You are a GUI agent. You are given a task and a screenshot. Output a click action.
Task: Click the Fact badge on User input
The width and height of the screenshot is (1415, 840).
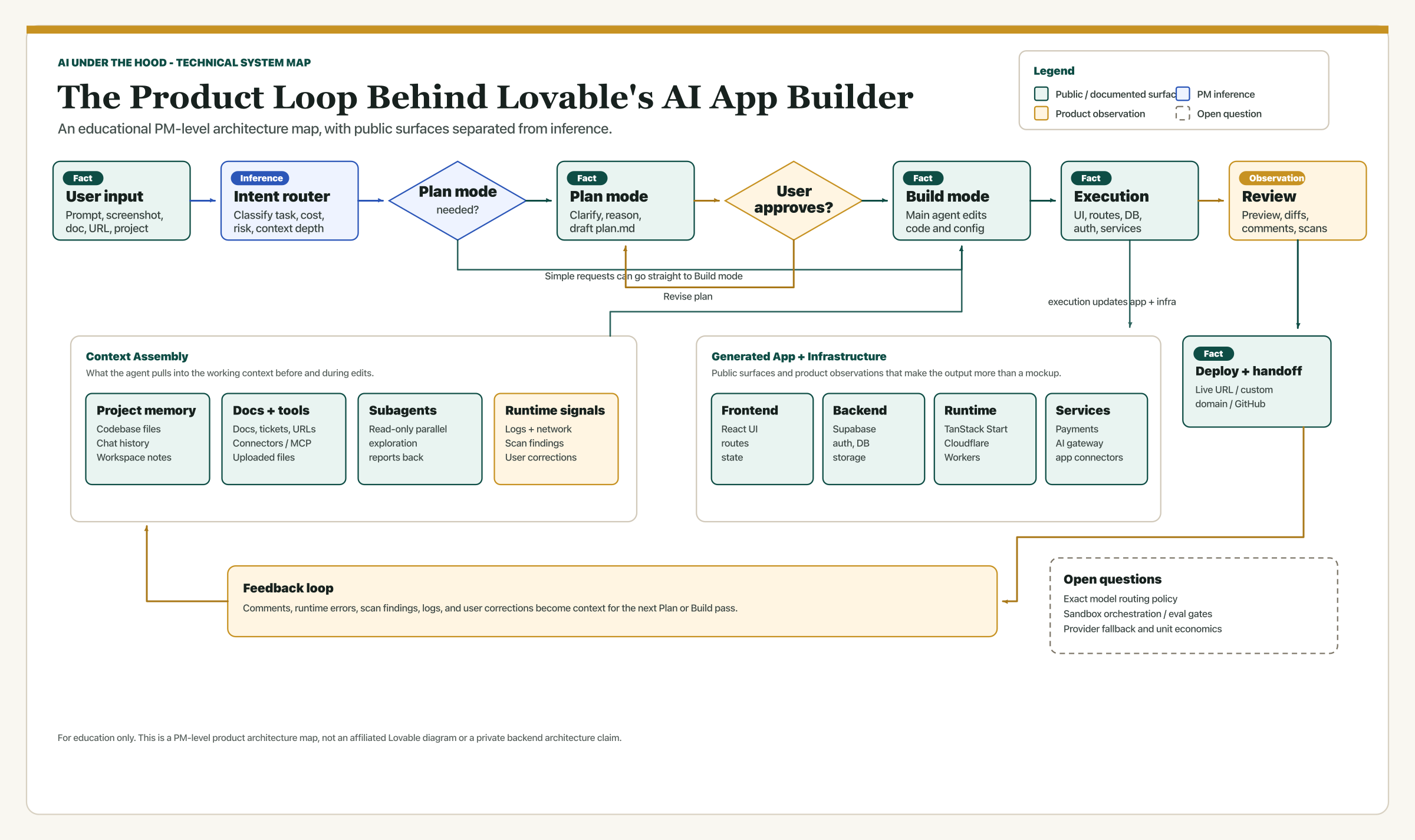coord(83,178)
